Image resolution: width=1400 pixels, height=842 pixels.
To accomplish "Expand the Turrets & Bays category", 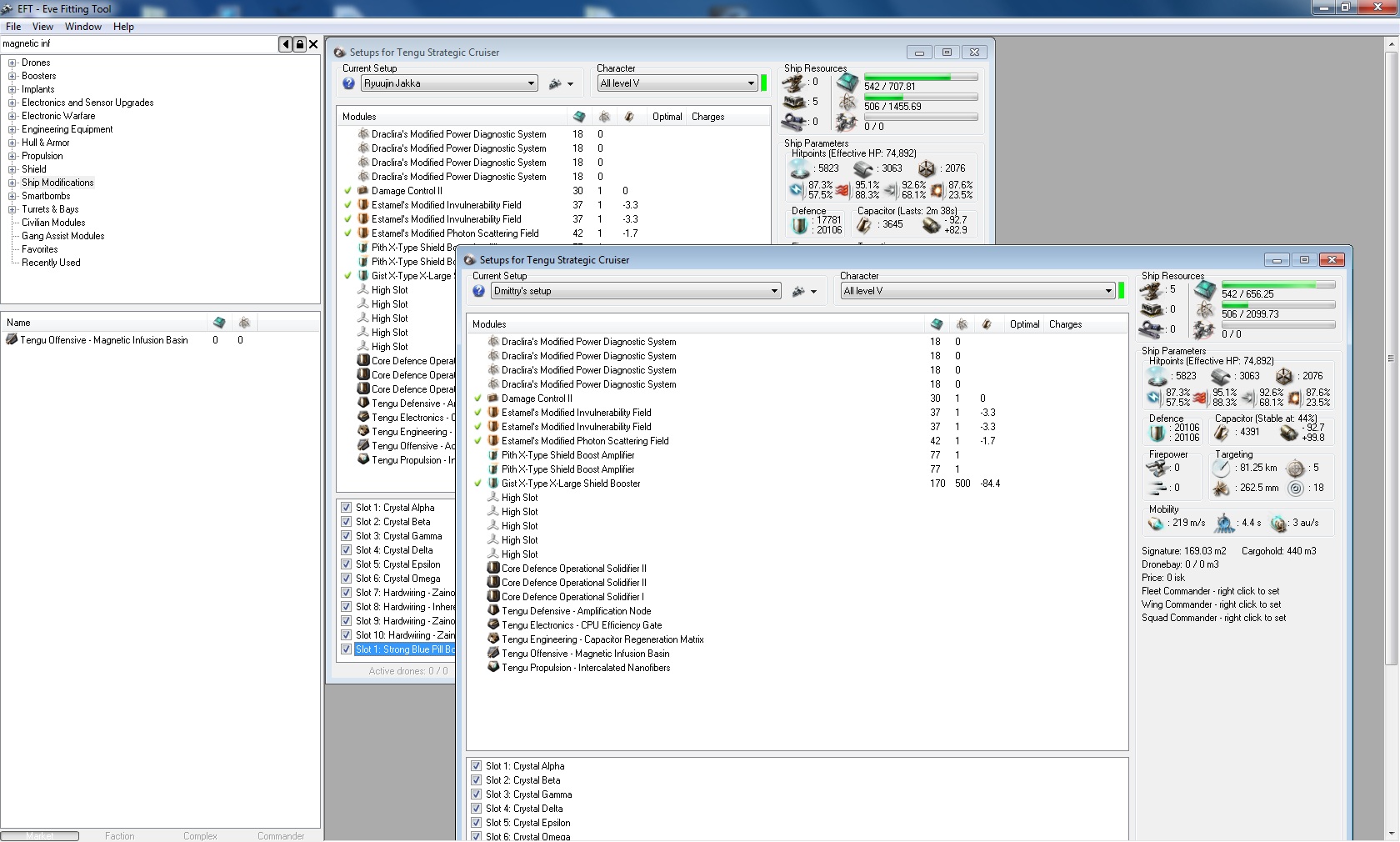I will click(x=12, y=209).
